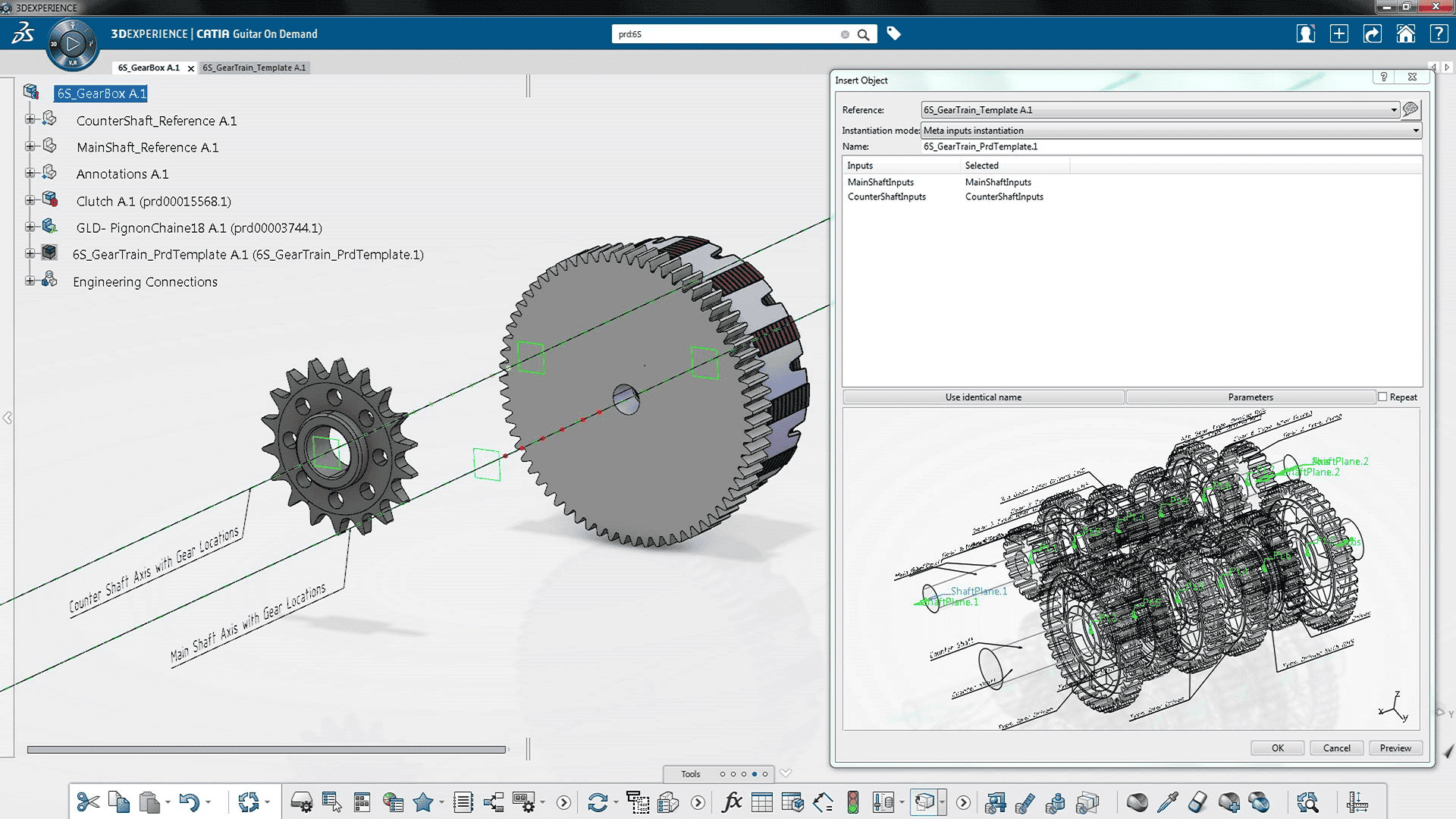Screen dimensions: 1456x819
Task: Click the scissors Cut icon
Action: click(88, 802)
